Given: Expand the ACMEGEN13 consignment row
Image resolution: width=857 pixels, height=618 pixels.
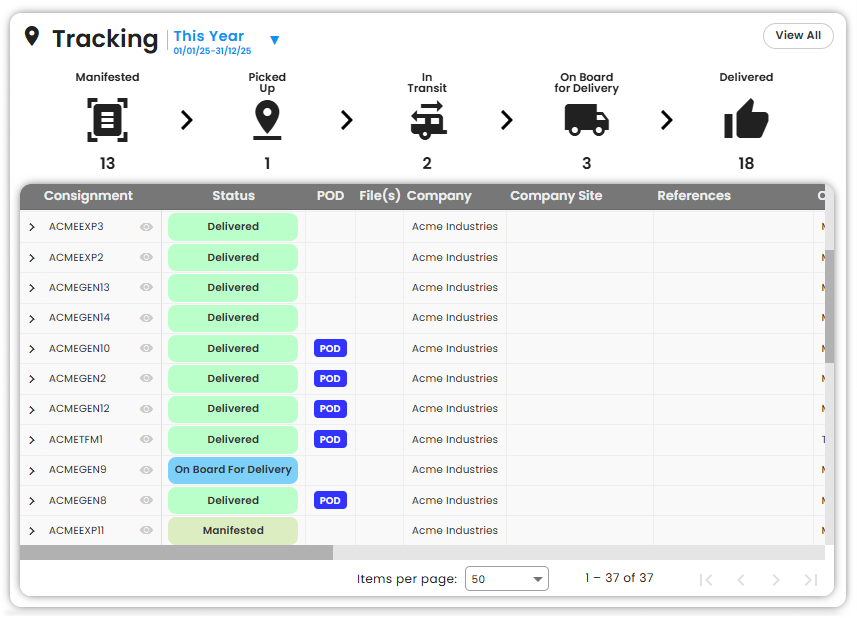Looking at the screenshot, I should (x=32, y=288).
